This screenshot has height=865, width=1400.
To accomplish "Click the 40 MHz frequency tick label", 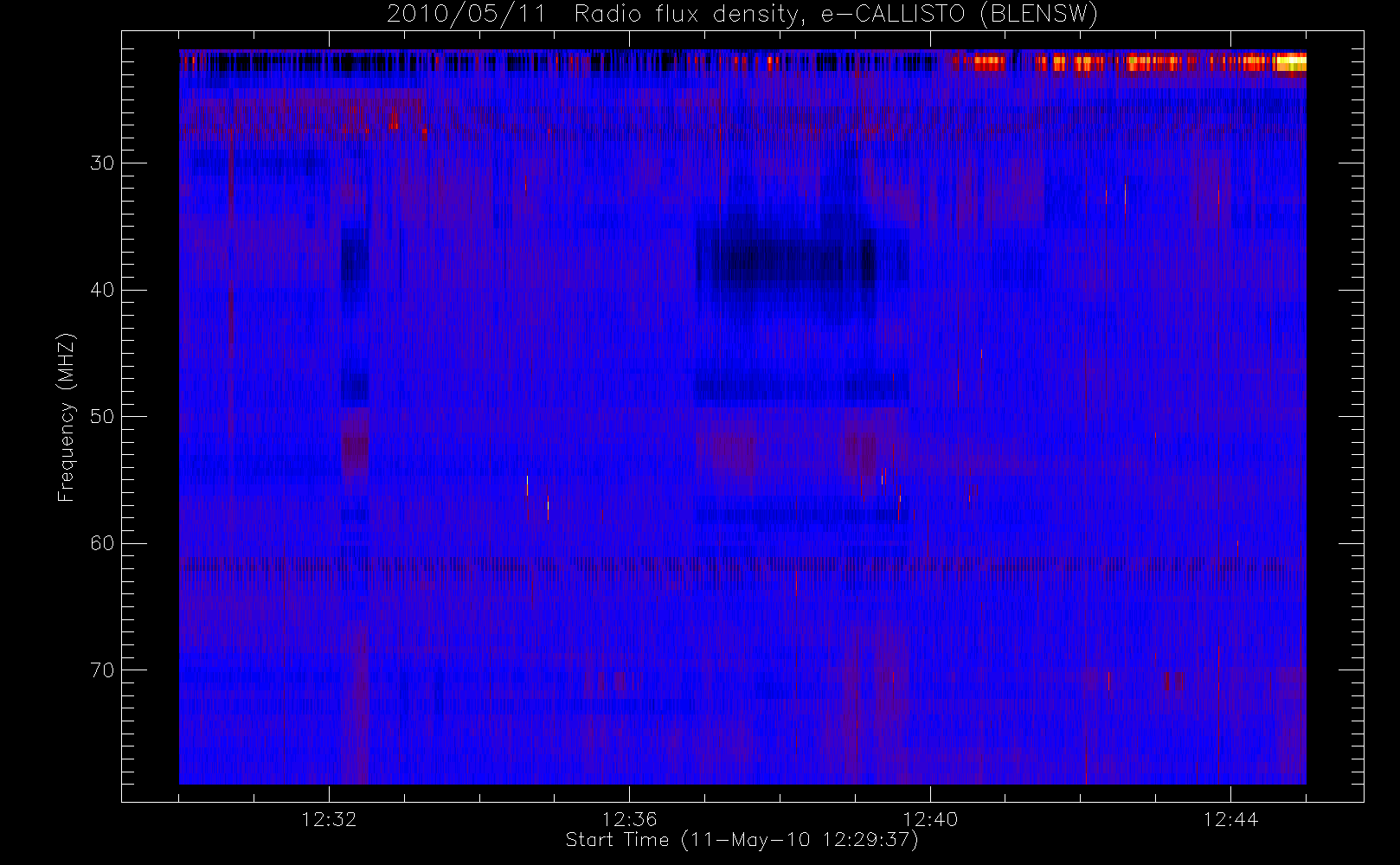I will (102, 290).
